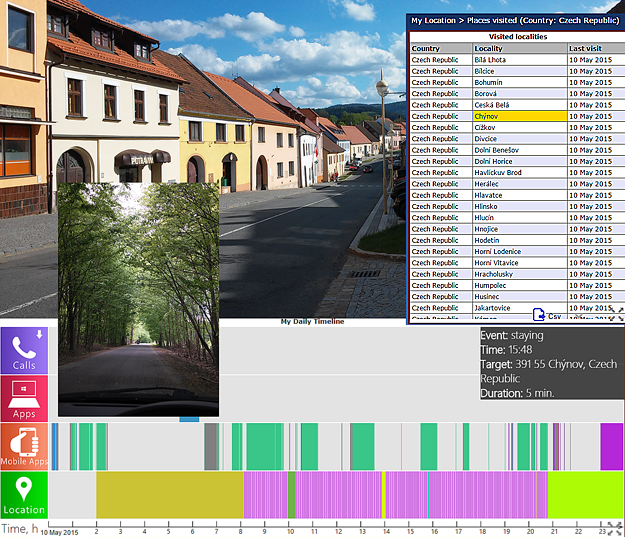Viewport: 625px width, 537px height.
Task: Expand the visited localities panel to fullscreen
Action: coord(616,314)
